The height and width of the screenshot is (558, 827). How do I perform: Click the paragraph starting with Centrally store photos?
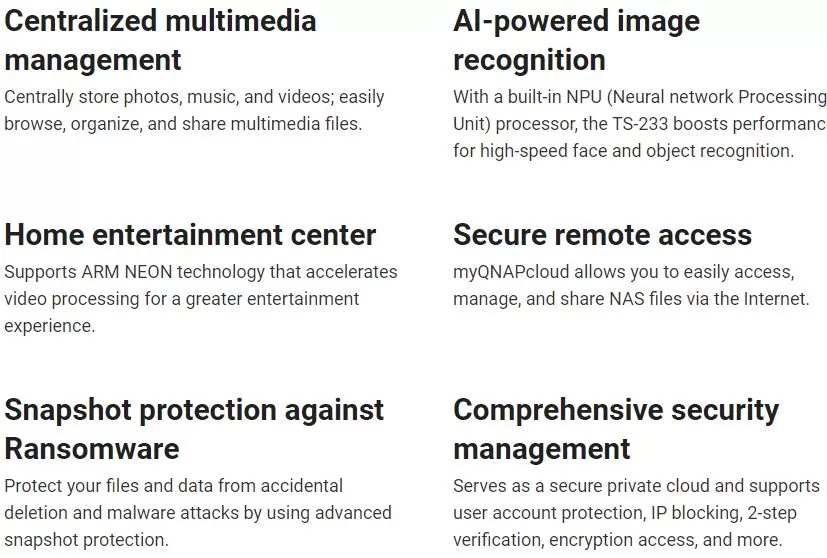tap(194, 110)
